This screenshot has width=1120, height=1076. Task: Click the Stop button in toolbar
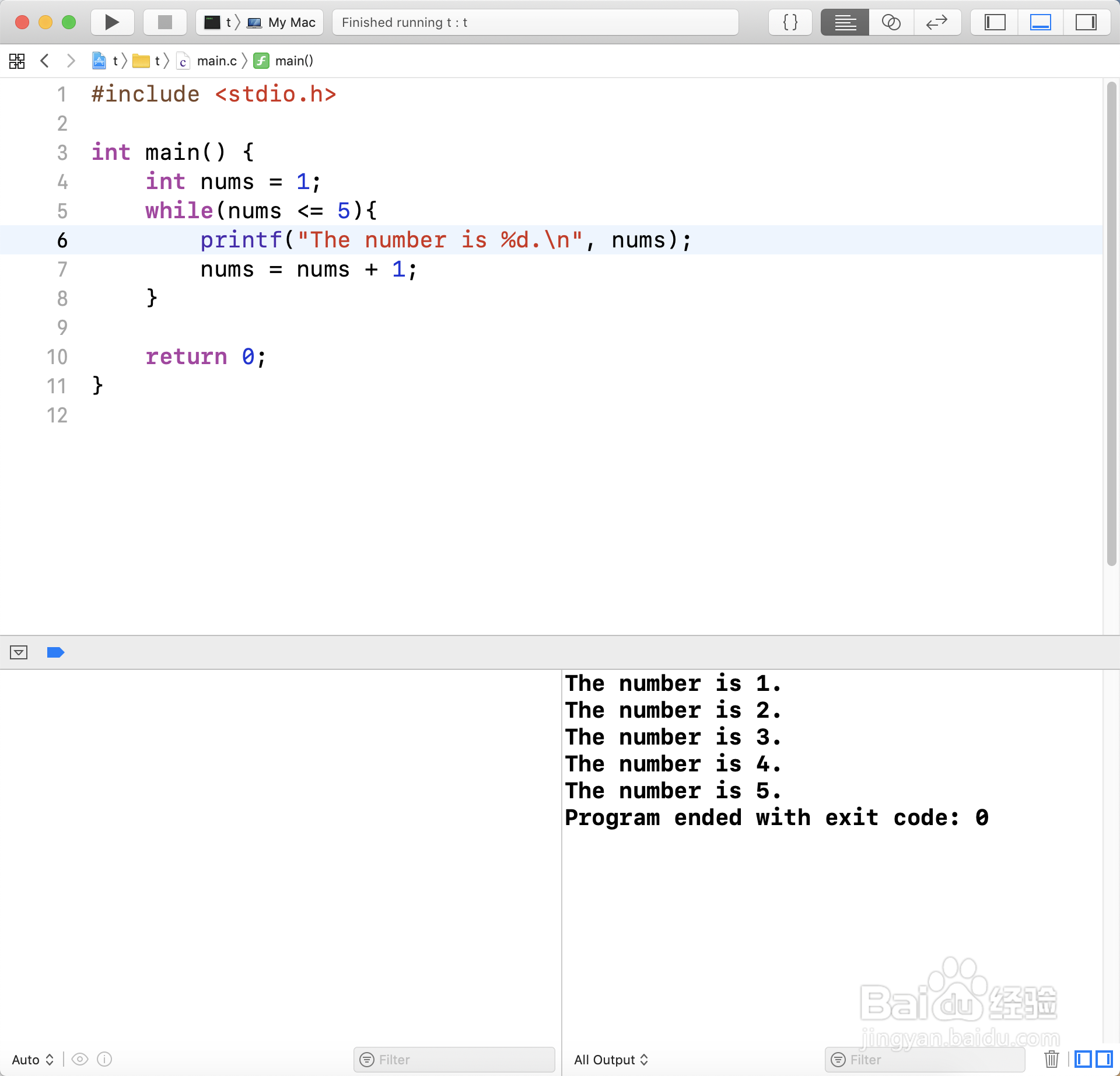pos(165,22)
